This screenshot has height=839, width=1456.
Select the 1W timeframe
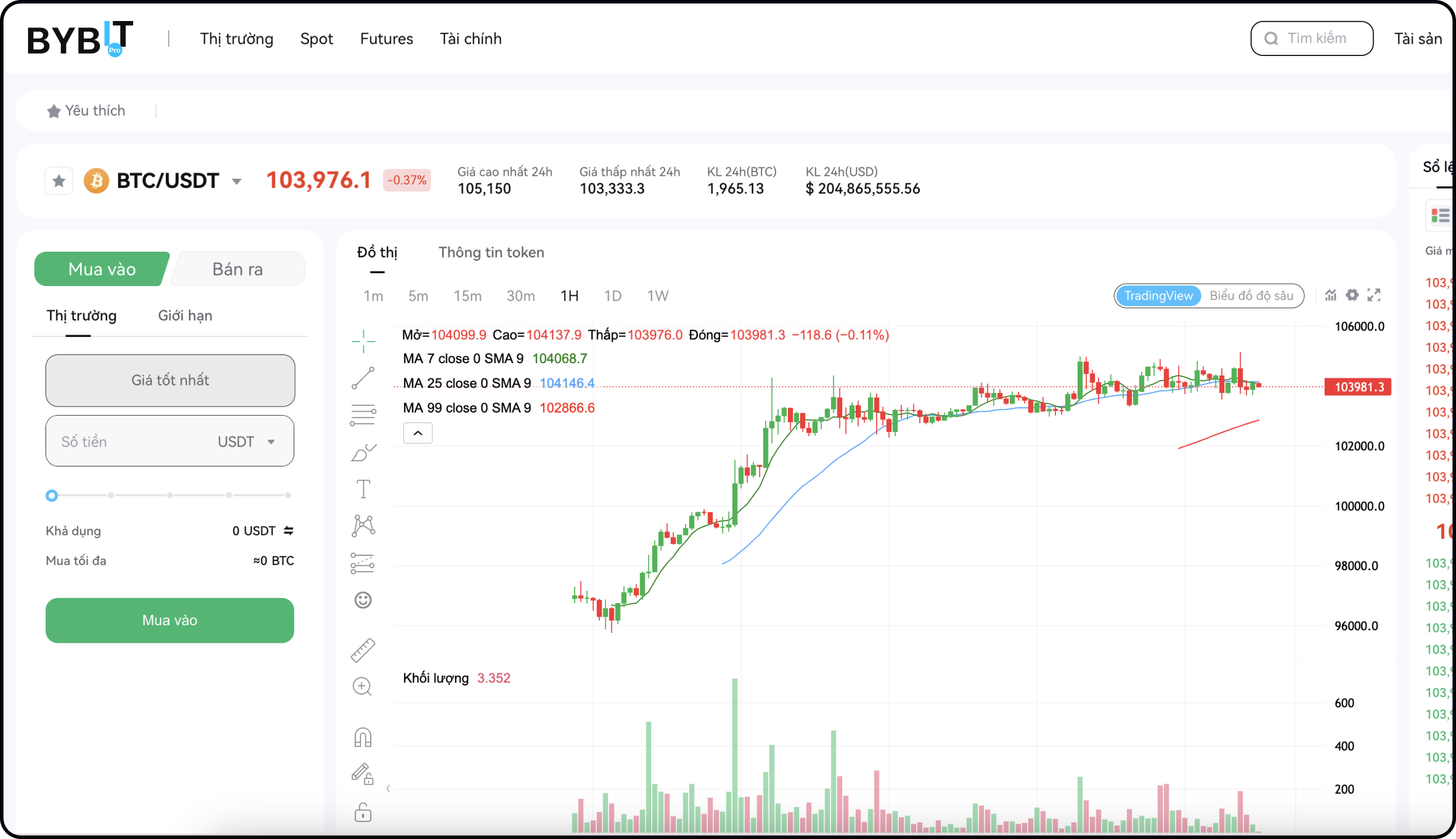pyautogui.click(x=658, y=296)
